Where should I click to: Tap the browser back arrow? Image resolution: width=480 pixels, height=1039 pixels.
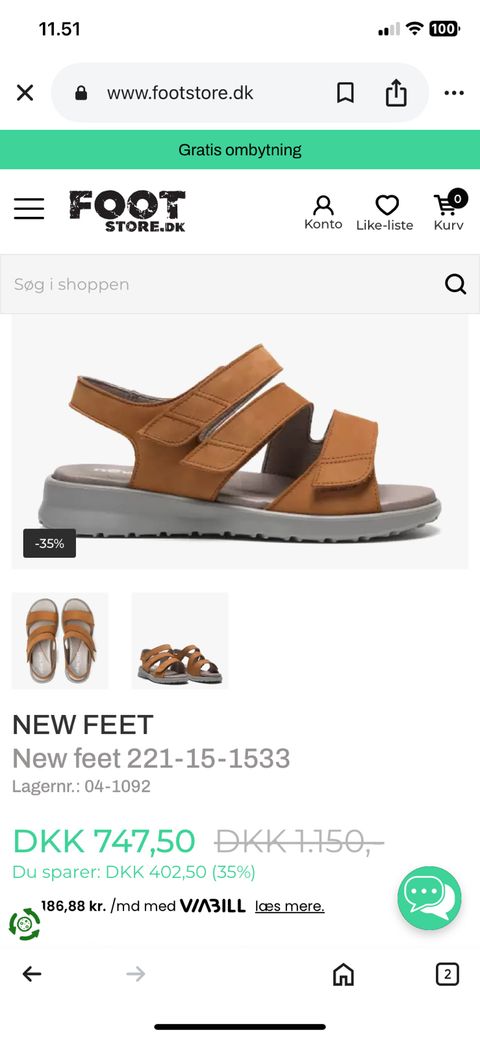[32, 973]
